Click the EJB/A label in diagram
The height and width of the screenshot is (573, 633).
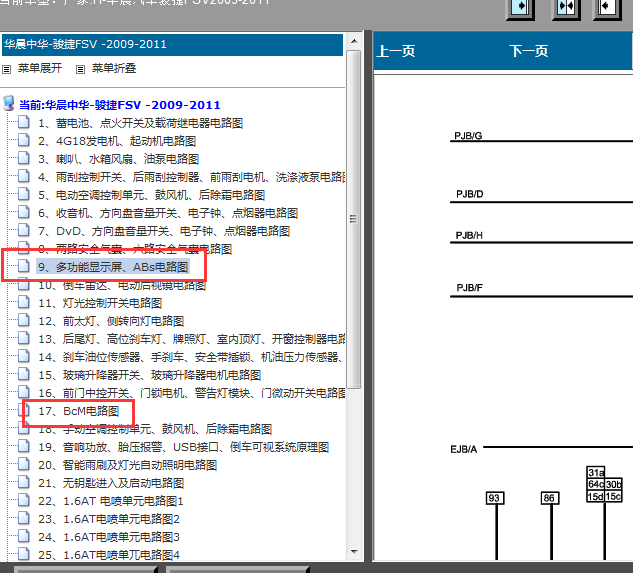pos(463,449)
